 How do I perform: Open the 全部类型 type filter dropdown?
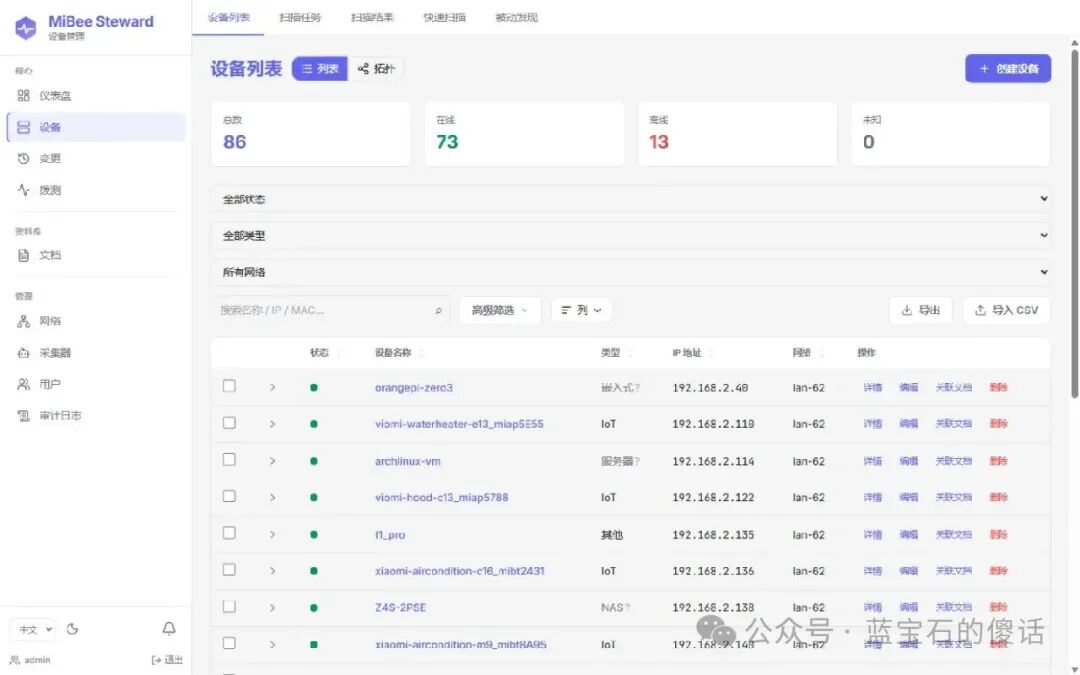[x=630, y=236]
